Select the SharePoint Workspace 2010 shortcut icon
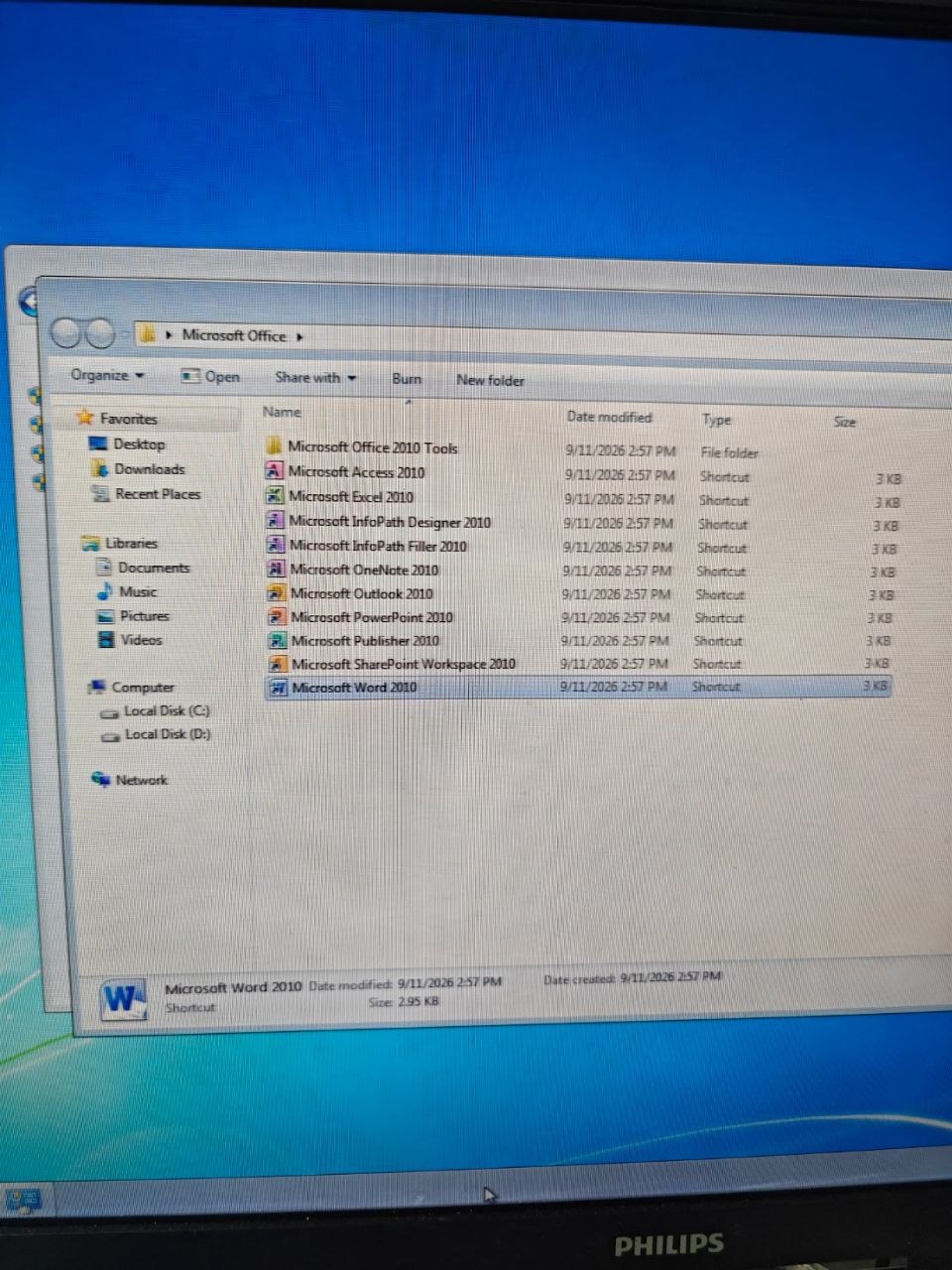Image resolution: width=952 pixels, height=1270 pixels. pos(279,665)
